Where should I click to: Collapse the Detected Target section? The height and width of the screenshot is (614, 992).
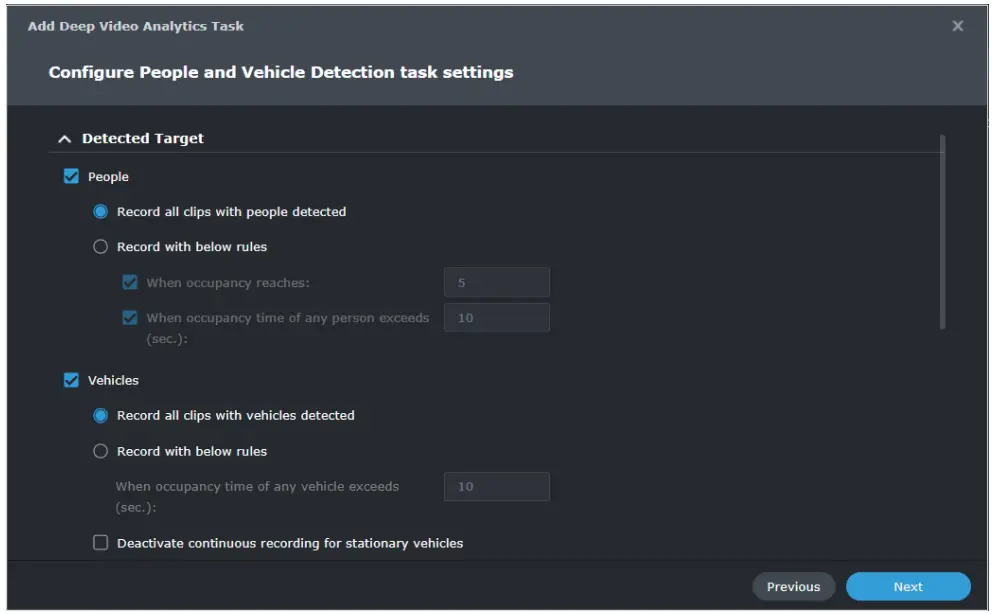[x=64, y=138]
